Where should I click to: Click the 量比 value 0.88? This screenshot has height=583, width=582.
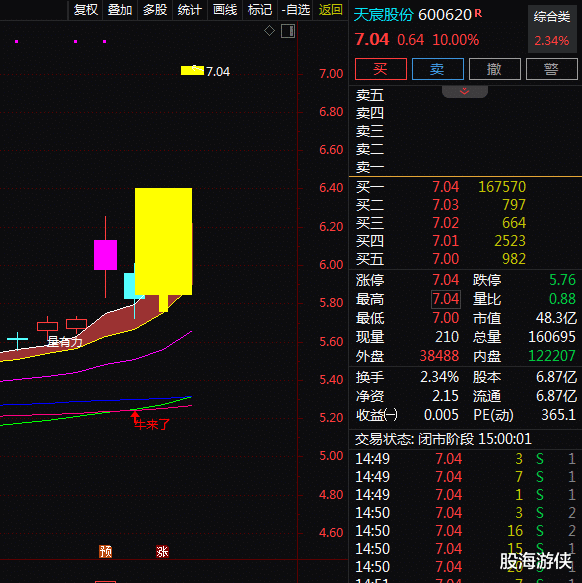click(562, 299)
